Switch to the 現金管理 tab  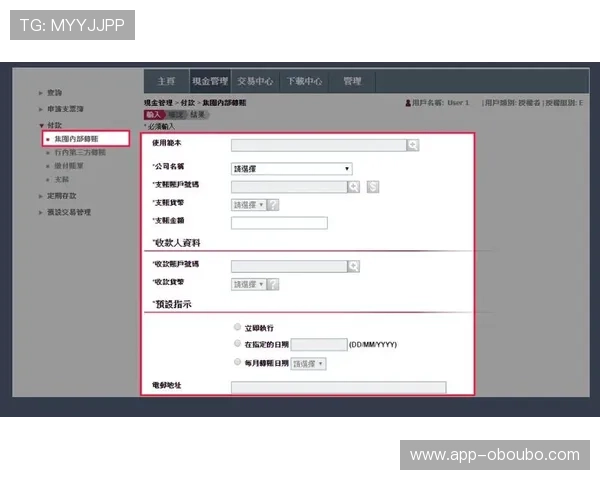click(210, 81)
